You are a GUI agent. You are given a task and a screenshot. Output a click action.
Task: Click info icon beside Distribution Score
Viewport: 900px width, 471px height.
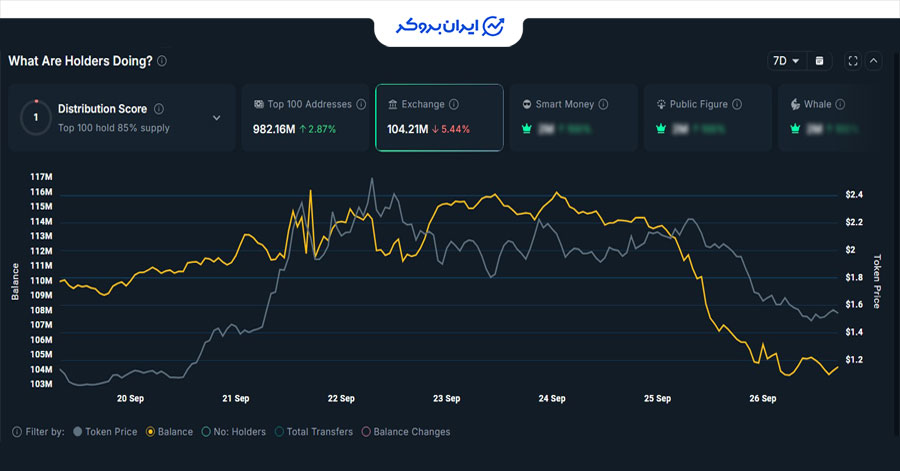pyautogui.click(x=159, y=109)
